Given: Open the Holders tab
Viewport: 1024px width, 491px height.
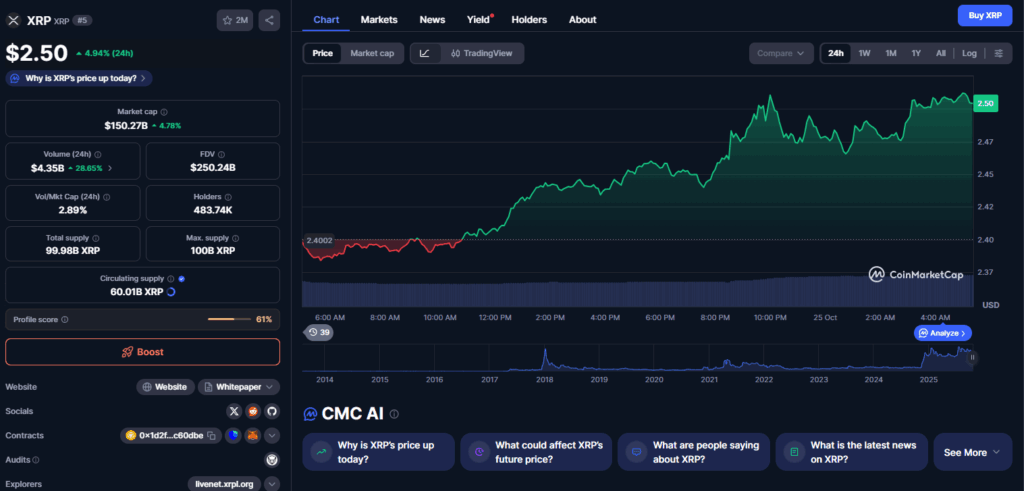Looking at the screenshot, I should click(529, 19).
